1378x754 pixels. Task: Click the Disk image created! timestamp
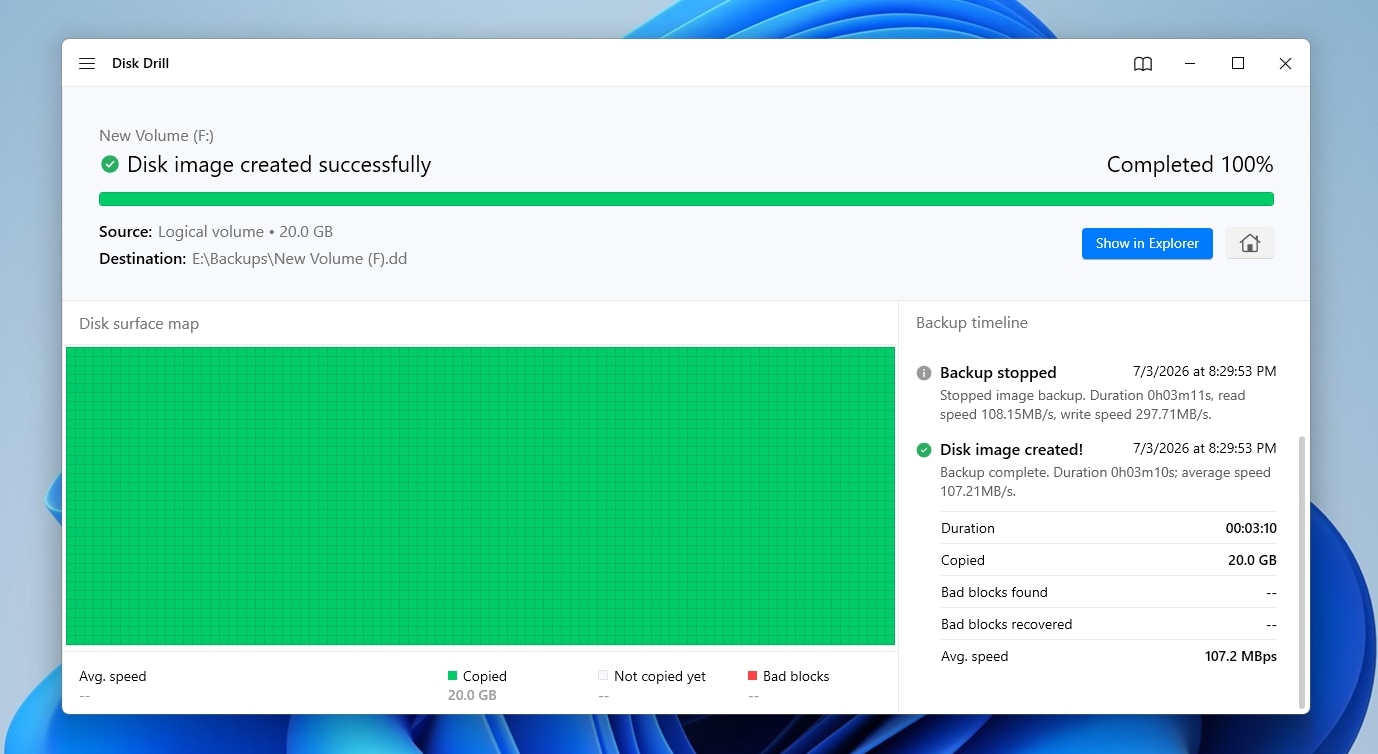[1204, 448]
